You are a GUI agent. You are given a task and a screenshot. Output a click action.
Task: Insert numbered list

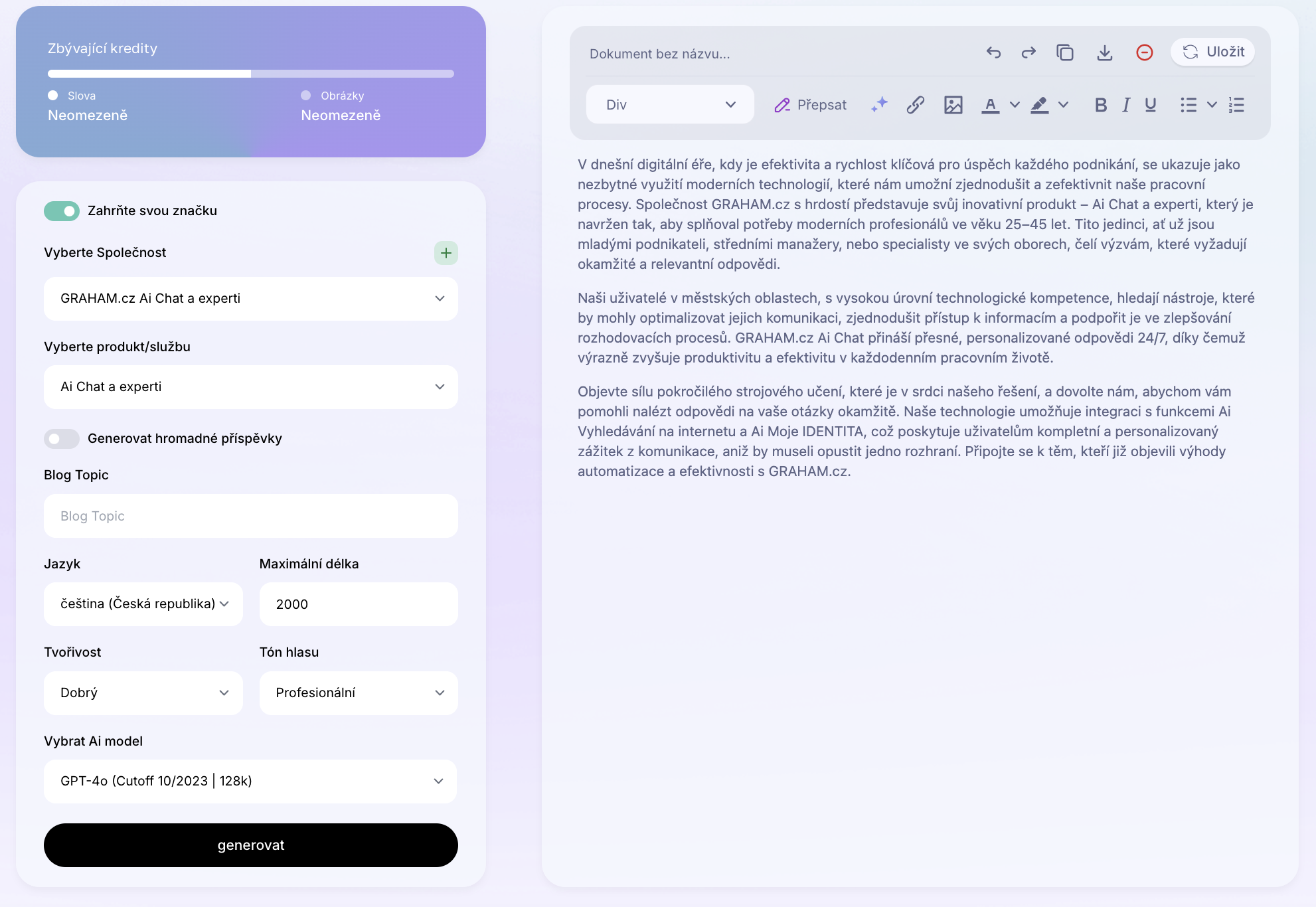click(1236, 105)
